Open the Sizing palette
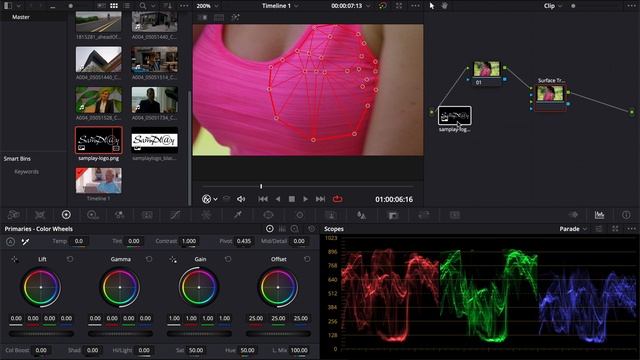Viewport: 640px width, 360px height. [424, 215]
